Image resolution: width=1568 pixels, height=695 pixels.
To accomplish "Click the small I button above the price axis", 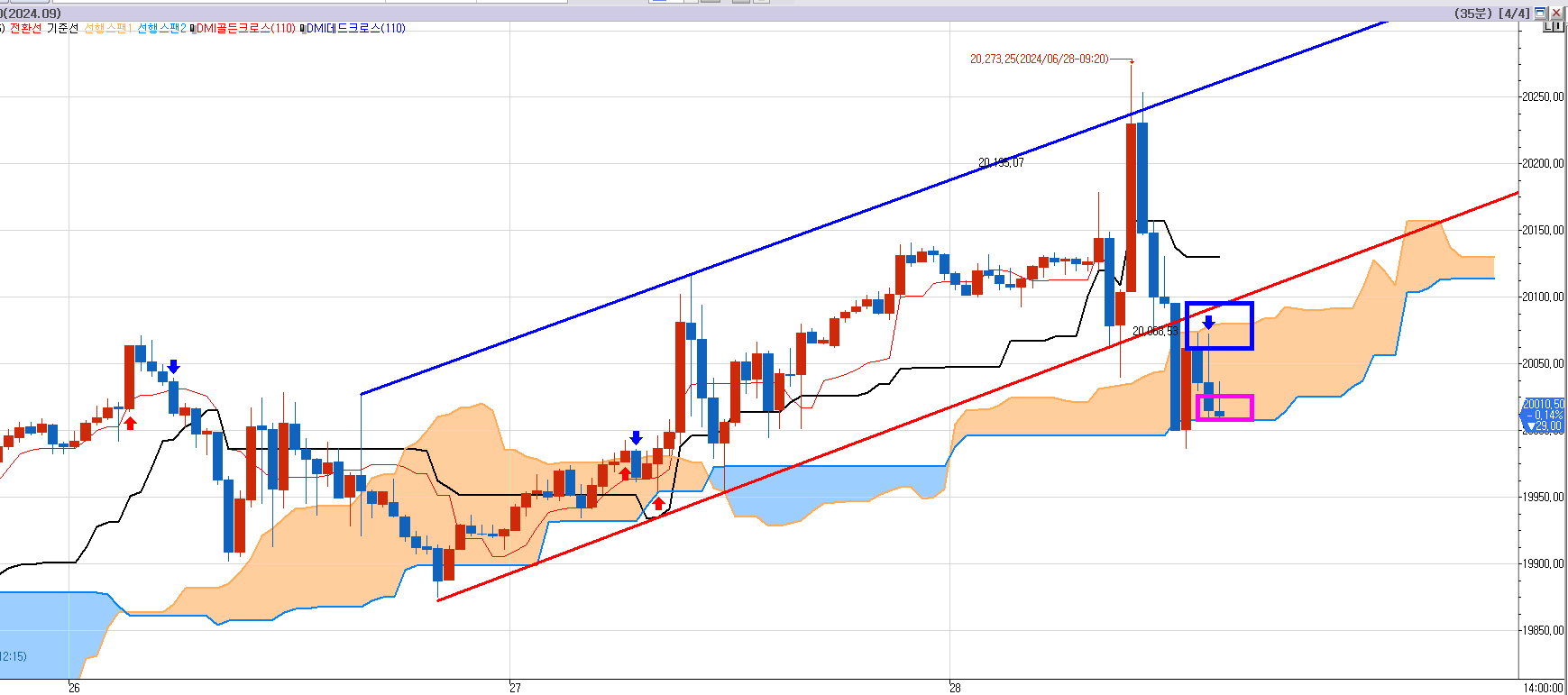I will click(1558, 26).
